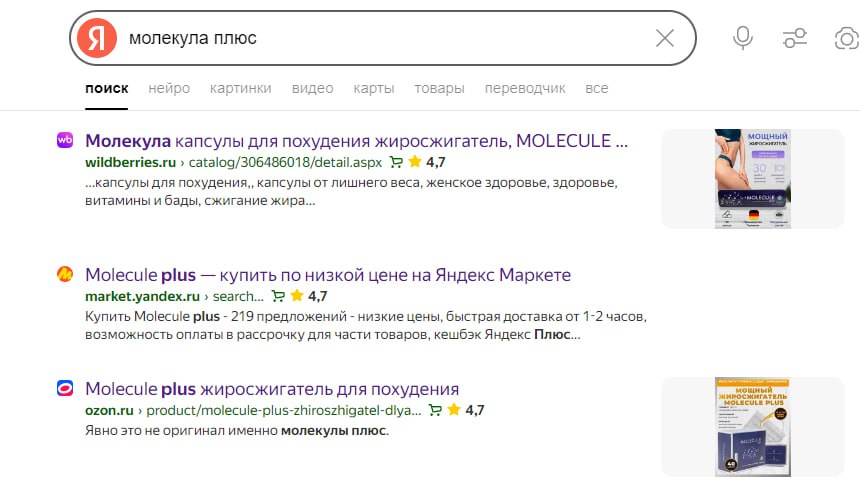Screen dimensions: 860x504
Task: Go to the товары tab
Action: coord(439,88)
